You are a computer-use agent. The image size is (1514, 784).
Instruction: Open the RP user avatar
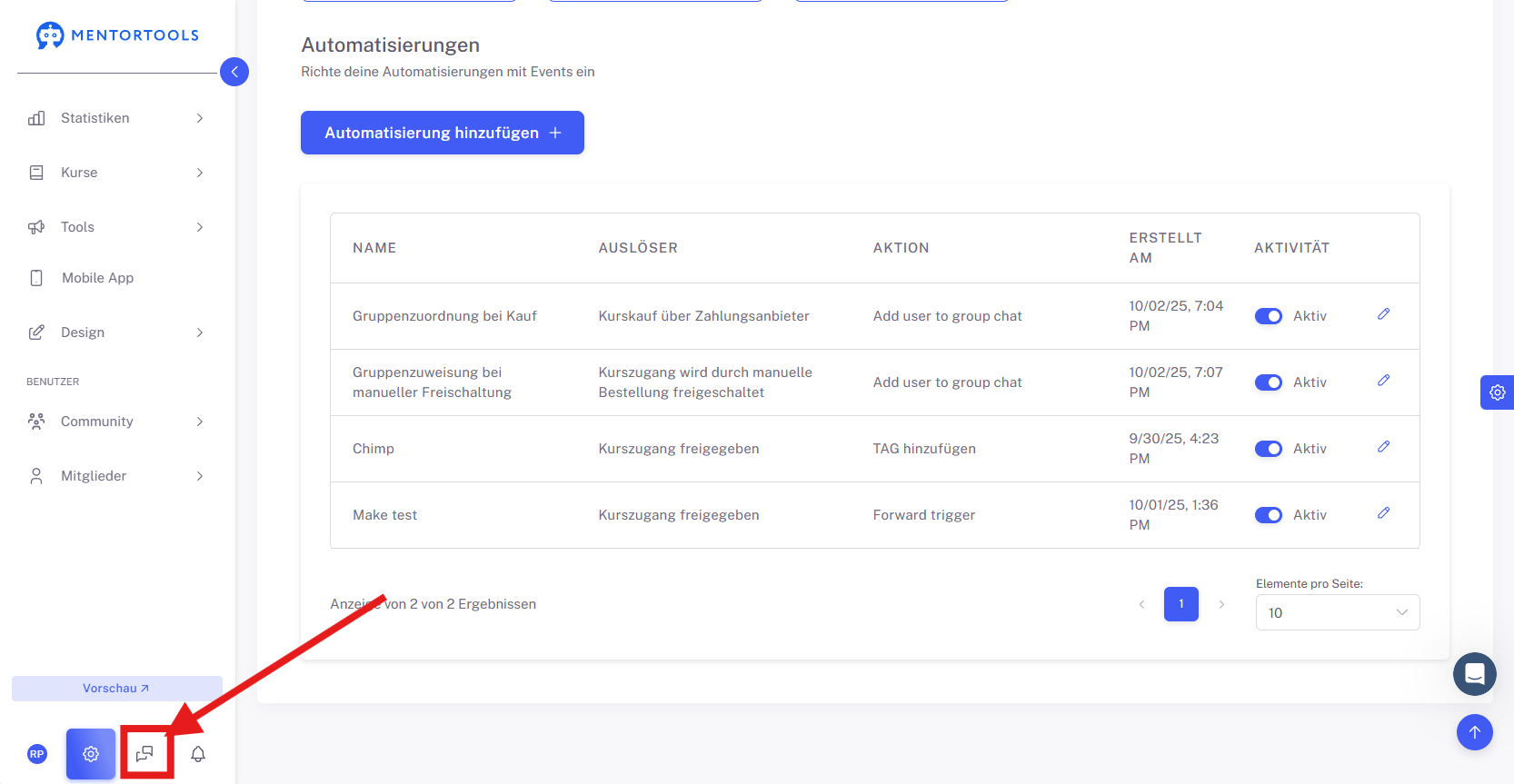coord(37,754)
